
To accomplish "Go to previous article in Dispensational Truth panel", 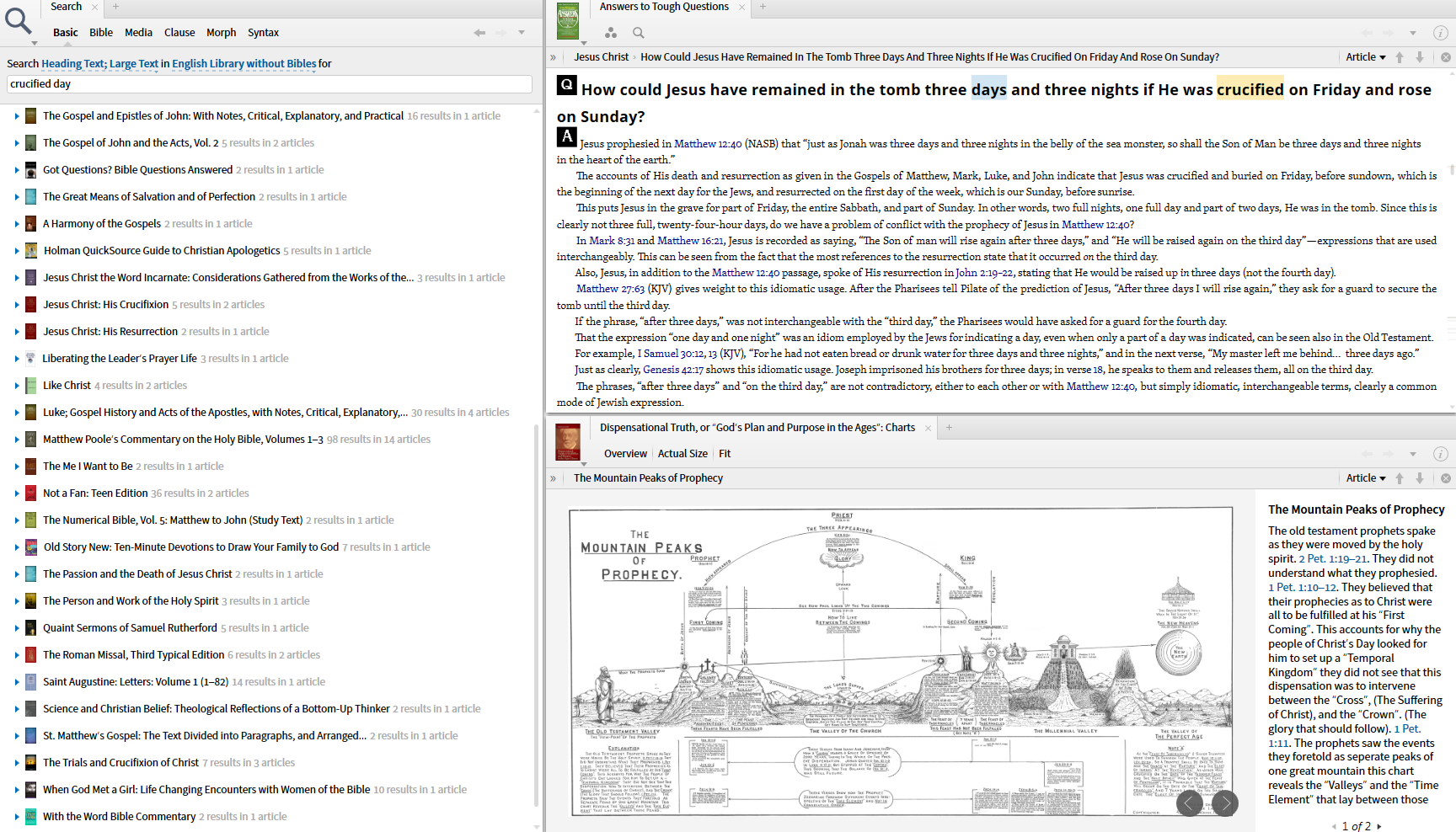I will (1400, 478).
